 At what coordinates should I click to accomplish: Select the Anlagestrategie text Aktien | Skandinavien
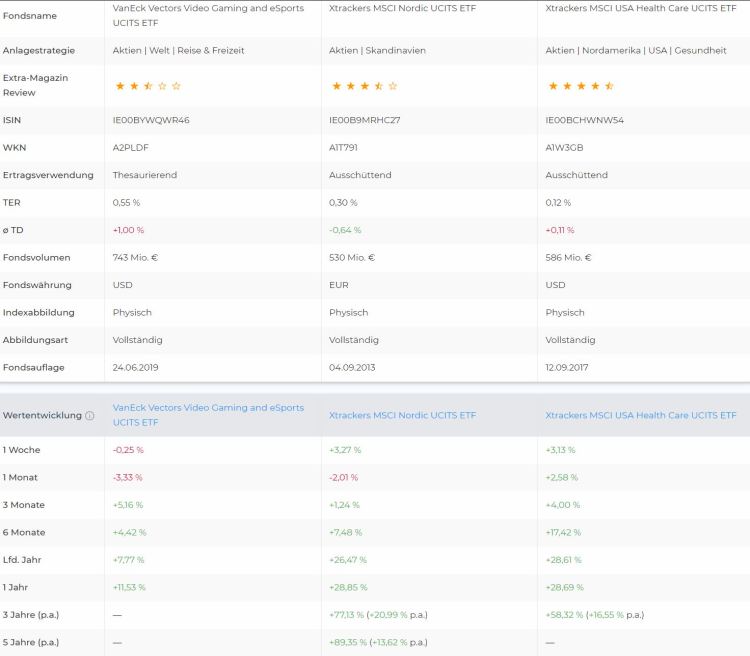point(377,50)
